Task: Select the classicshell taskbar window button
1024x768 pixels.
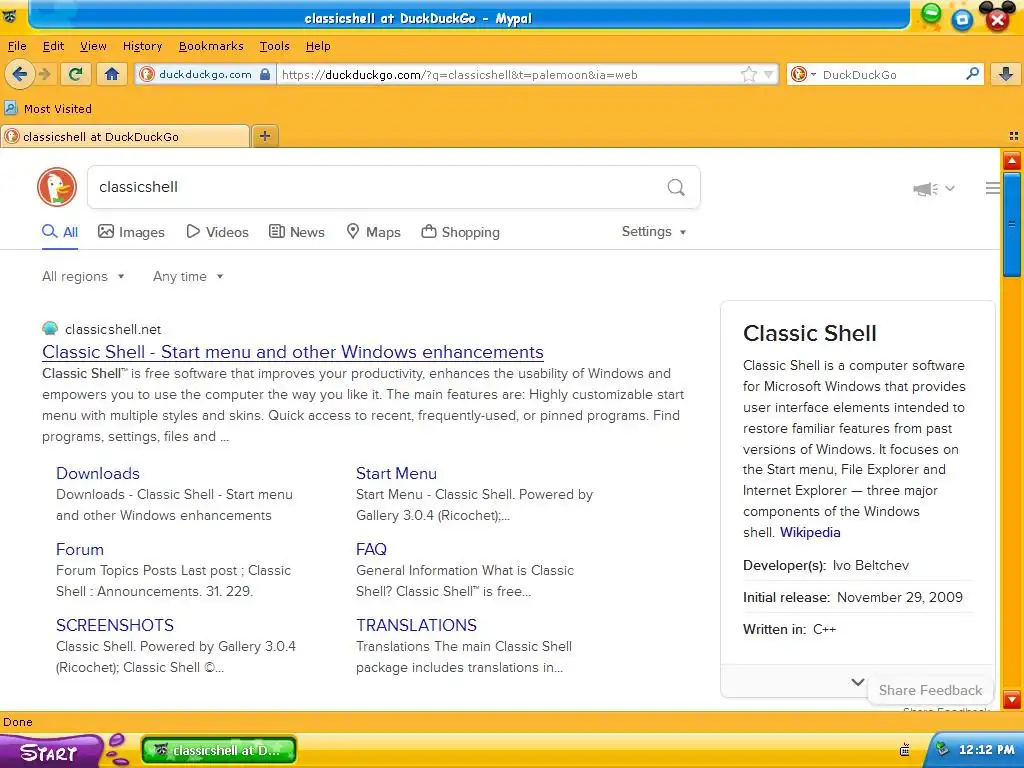Action: pos(219,750)
